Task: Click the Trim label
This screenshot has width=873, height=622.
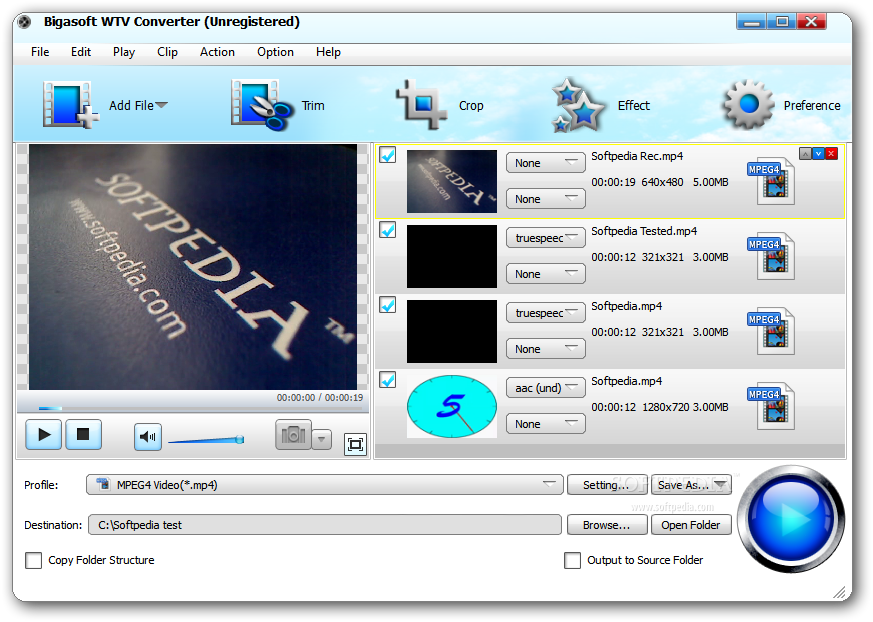Action: [x=313, y=105]
